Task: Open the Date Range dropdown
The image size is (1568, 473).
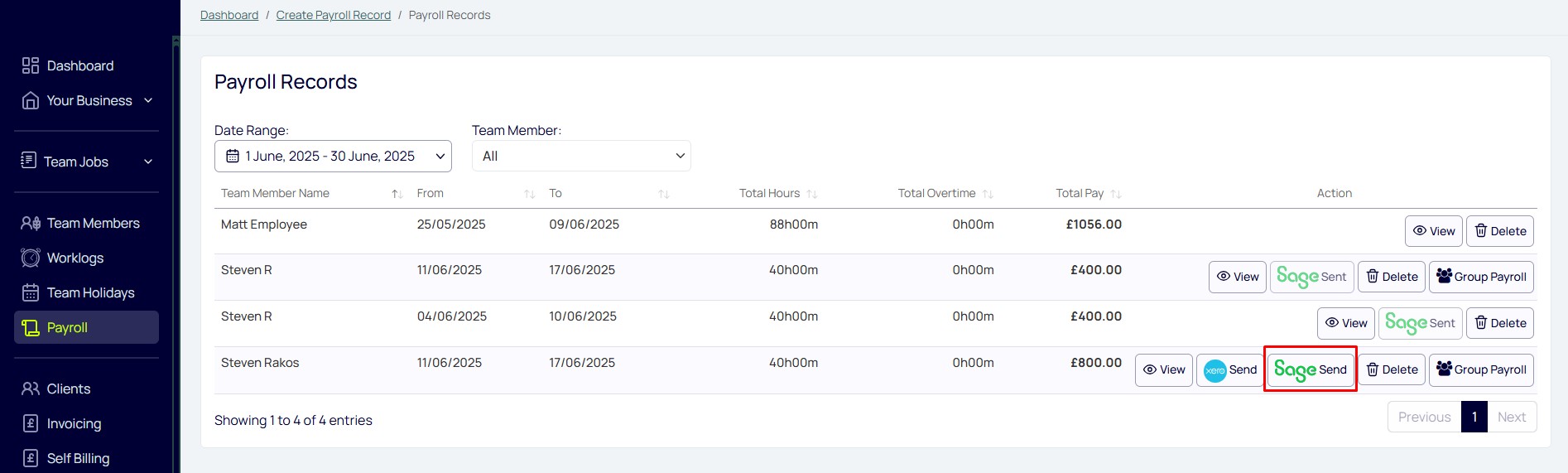Action: click(x=333, y=156)
